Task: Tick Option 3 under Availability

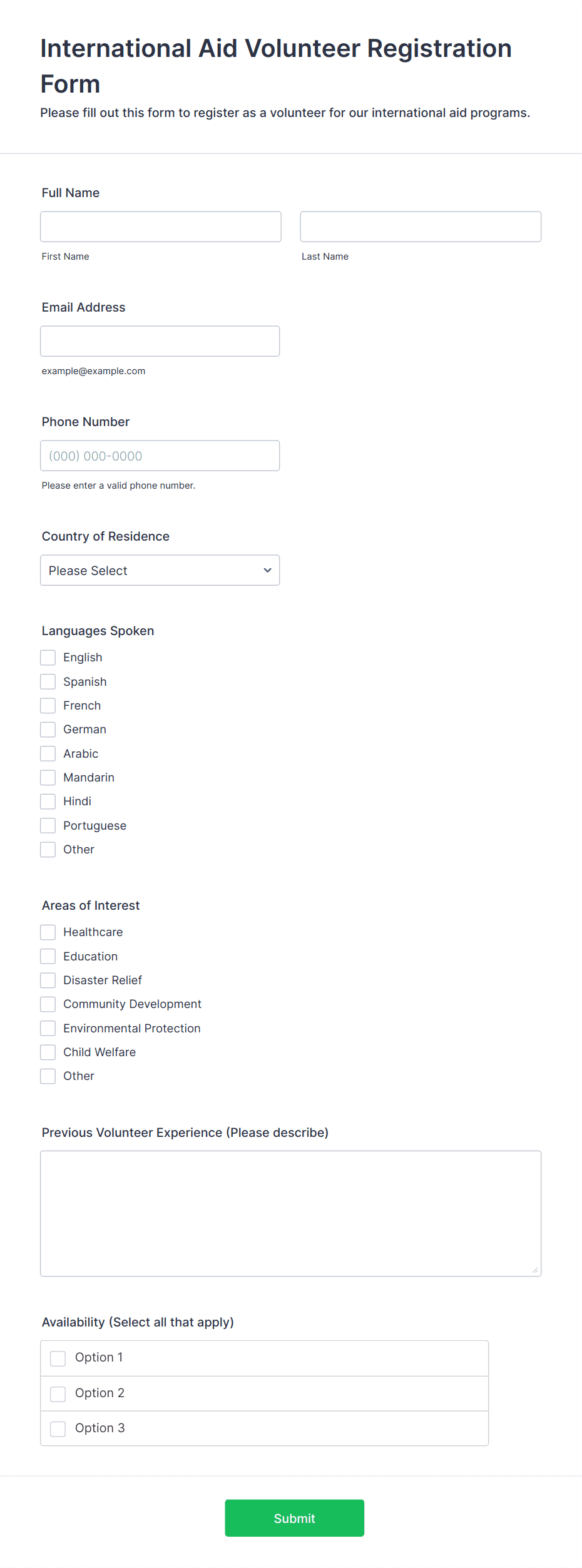Action: (58, 1429)
